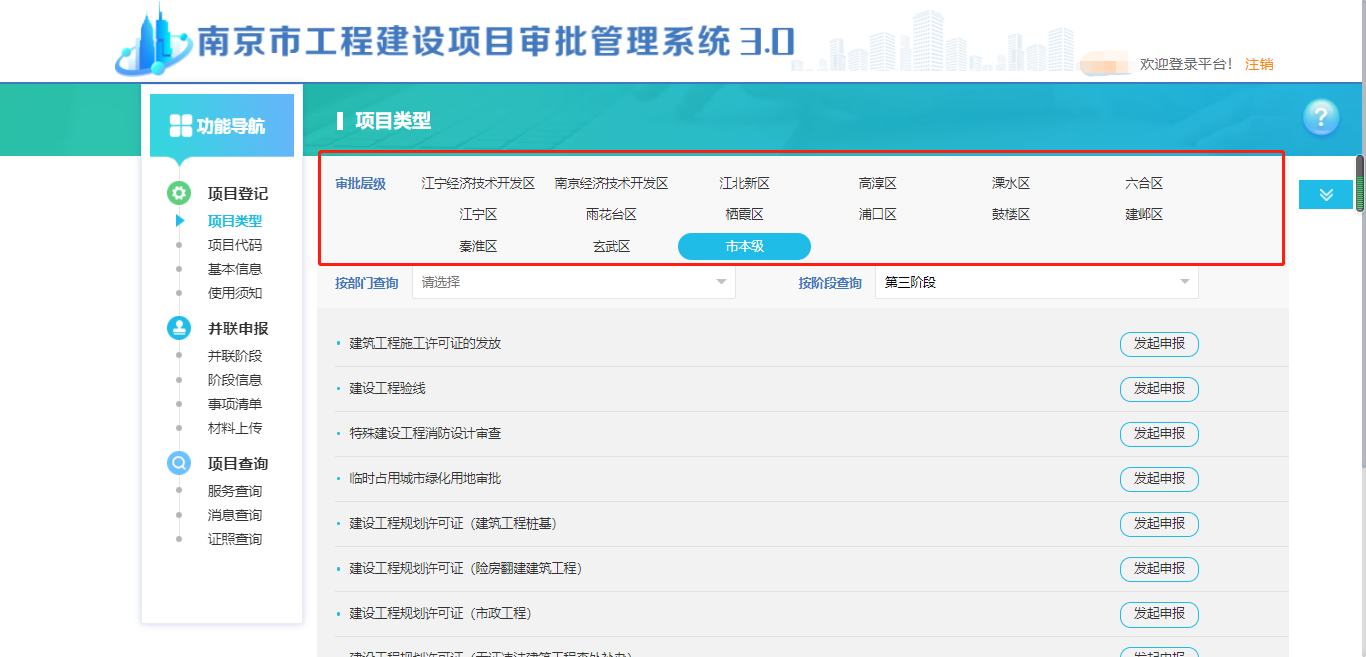This screenshot has width=1366, height=657.
Task: Open 项目代码 in sidebar navigation
Action: click(235, 245)
